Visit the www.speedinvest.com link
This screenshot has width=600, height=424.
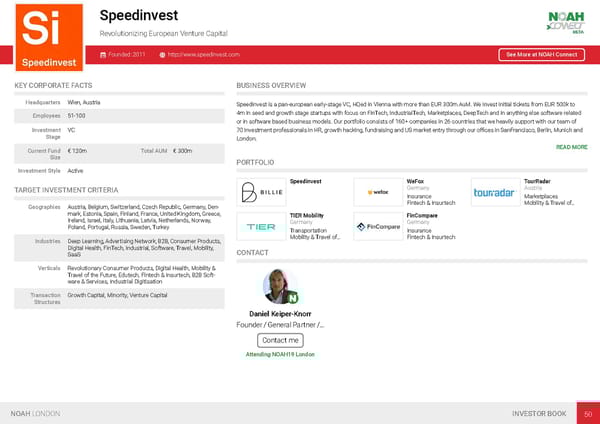click(204, 54)
